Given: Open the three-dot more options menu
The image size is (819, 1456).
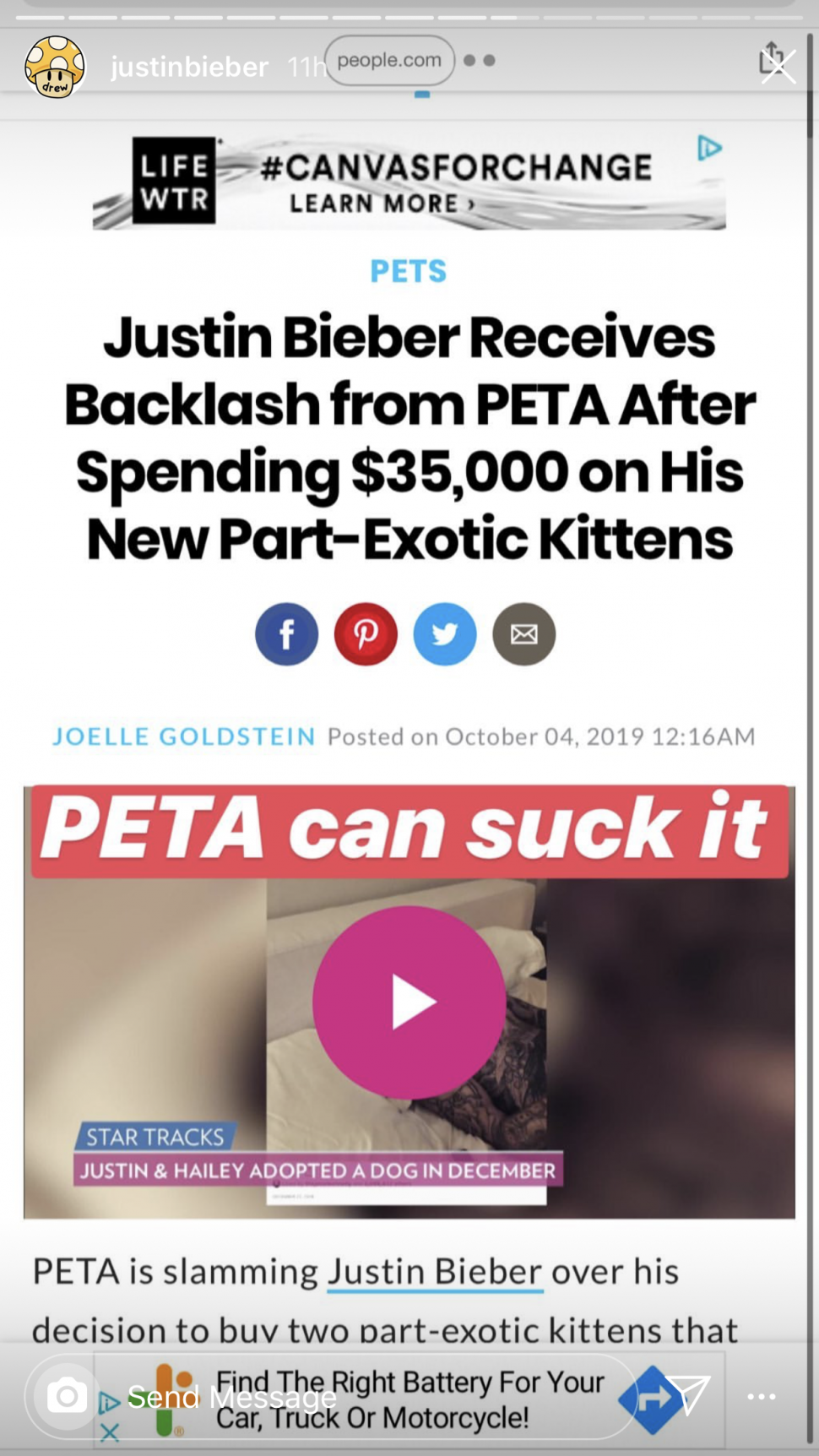Looking at the screenshot, I should 762,1397.
